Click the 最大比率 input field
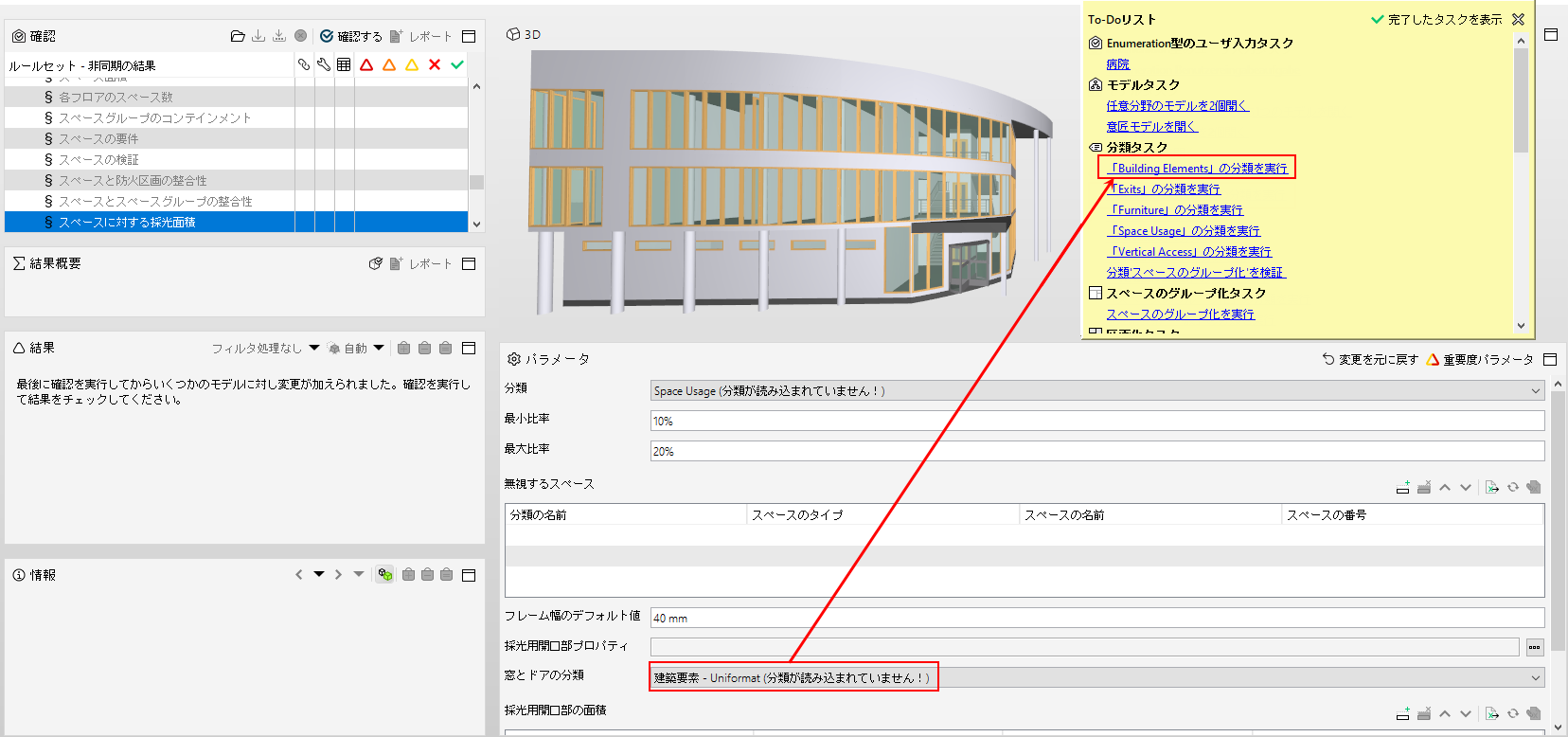 pos(1097,451)
